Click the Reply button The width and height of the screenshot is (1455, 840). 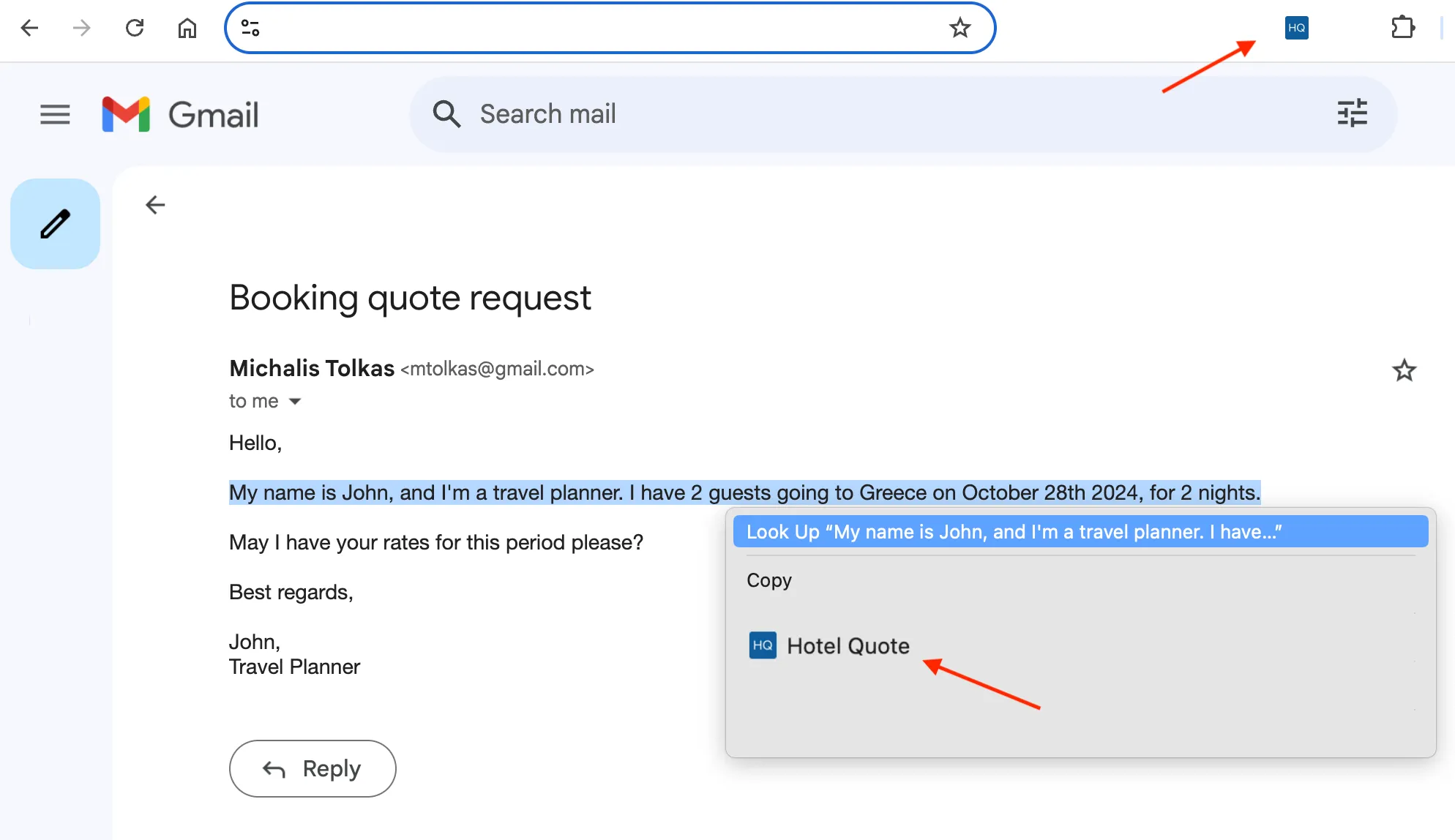pos(313,768)
